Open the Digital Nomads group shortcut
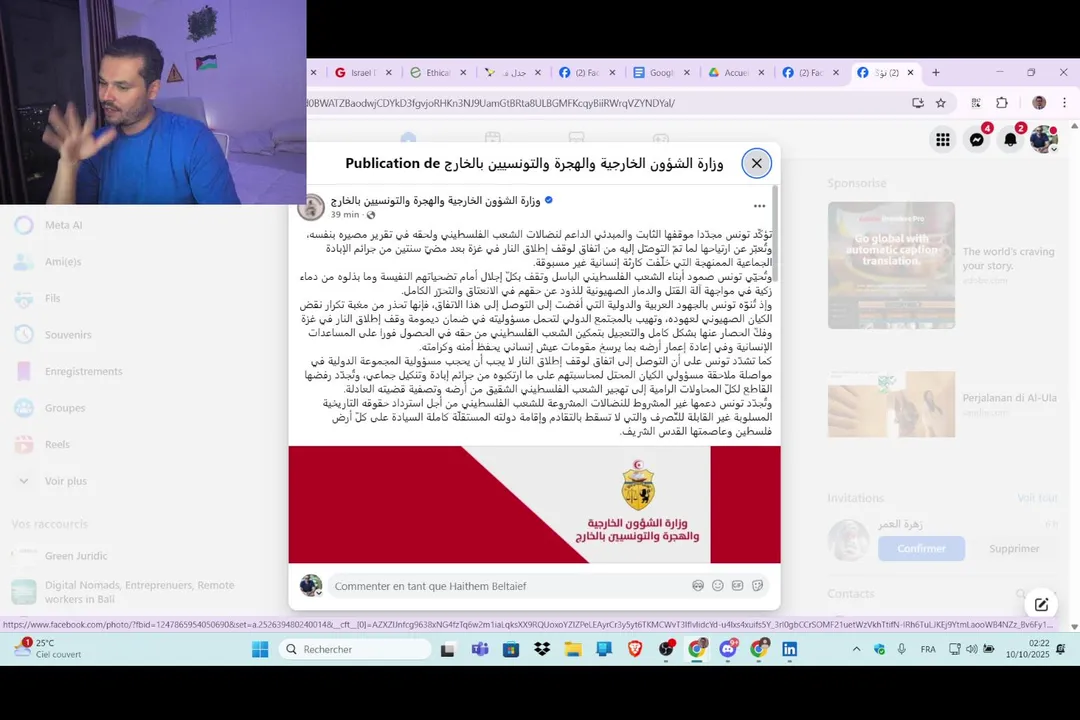 click(x=138, y=592)
